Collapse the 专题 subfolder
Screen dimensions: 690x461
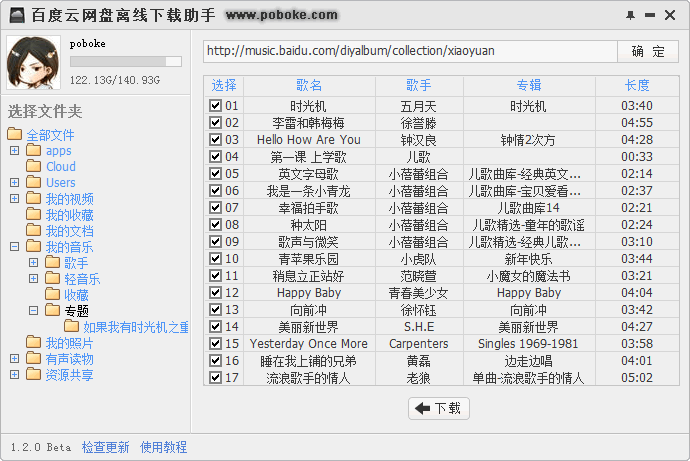coord(33,310)
